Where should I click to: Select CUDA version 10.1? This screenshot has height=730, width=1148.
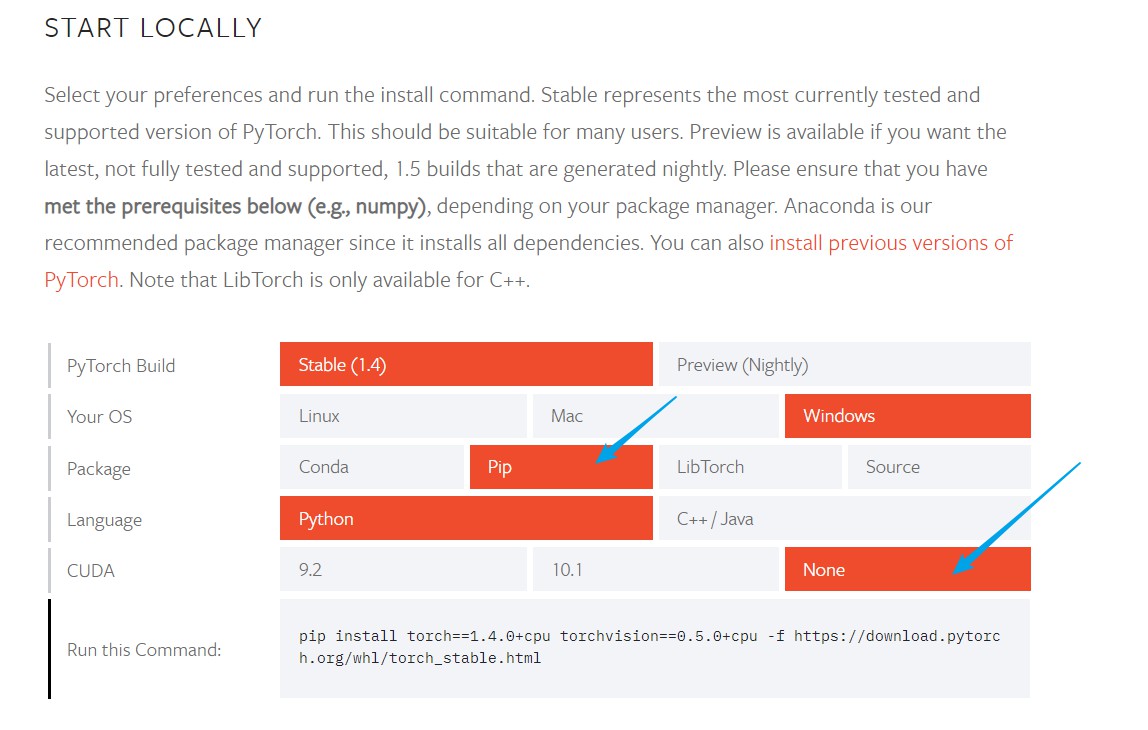(655, 569)
